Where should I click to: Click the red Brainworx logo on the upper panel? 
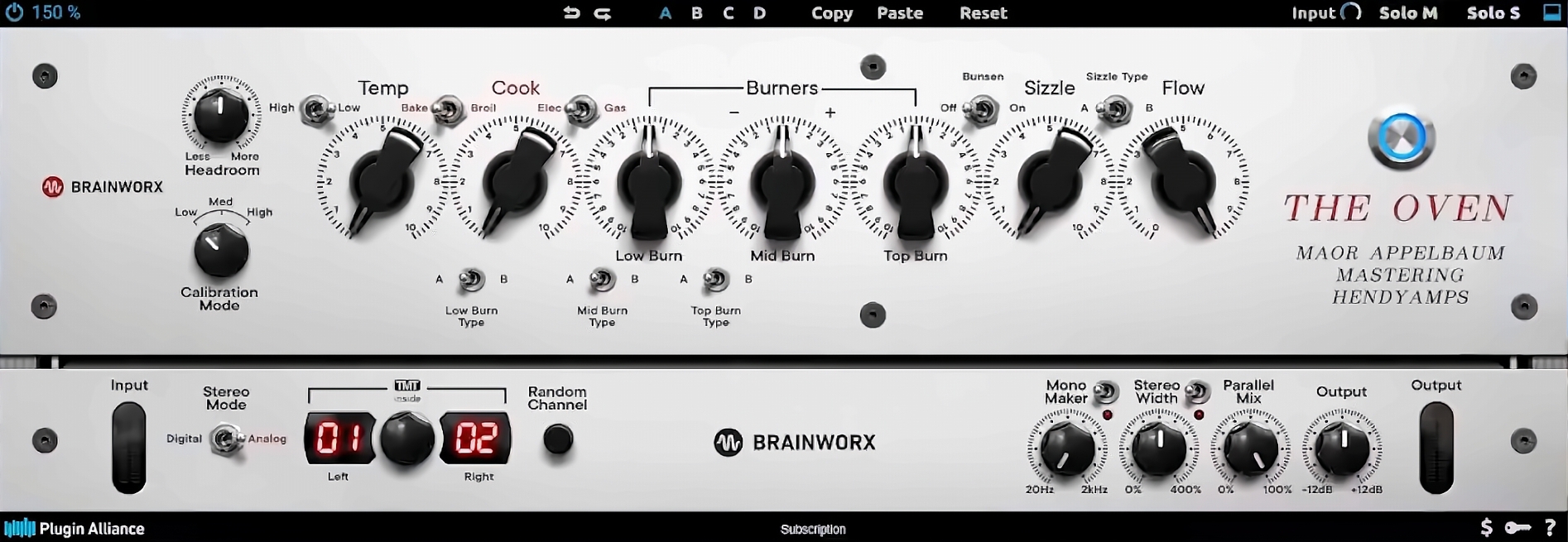103,187
